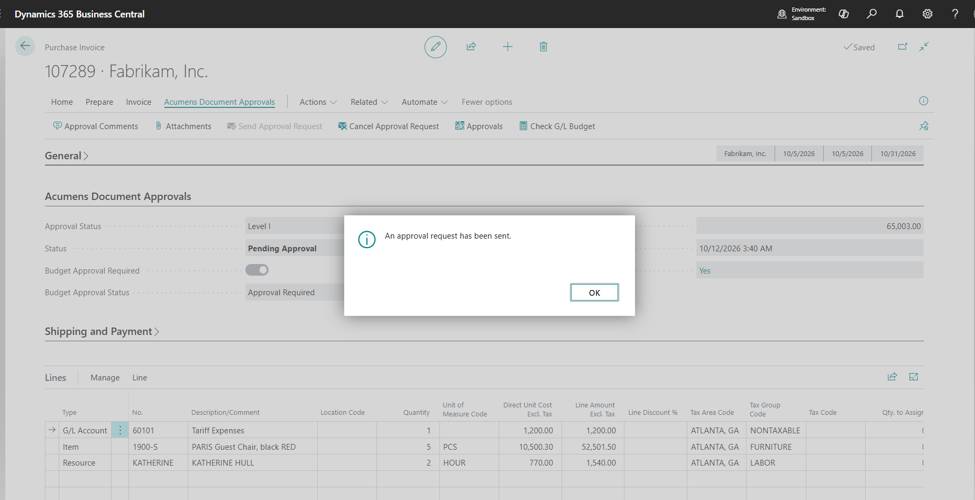
Task: Click Tariff Expenses description cell
Action: [252, 430]
